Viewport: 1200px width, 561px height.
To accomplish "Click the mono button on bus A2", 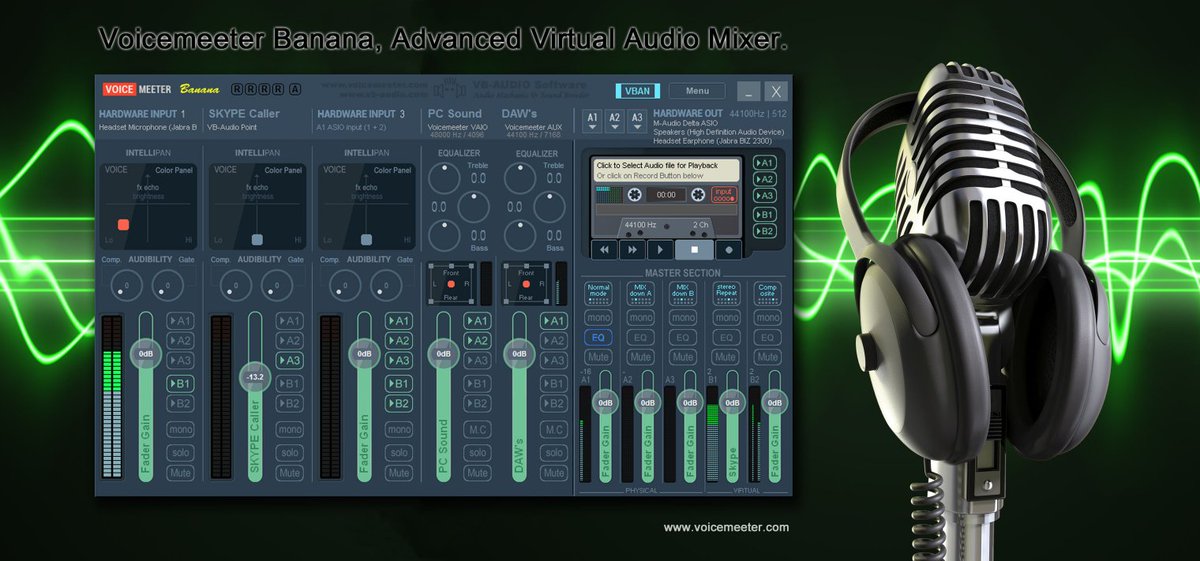I will (640, 318).
